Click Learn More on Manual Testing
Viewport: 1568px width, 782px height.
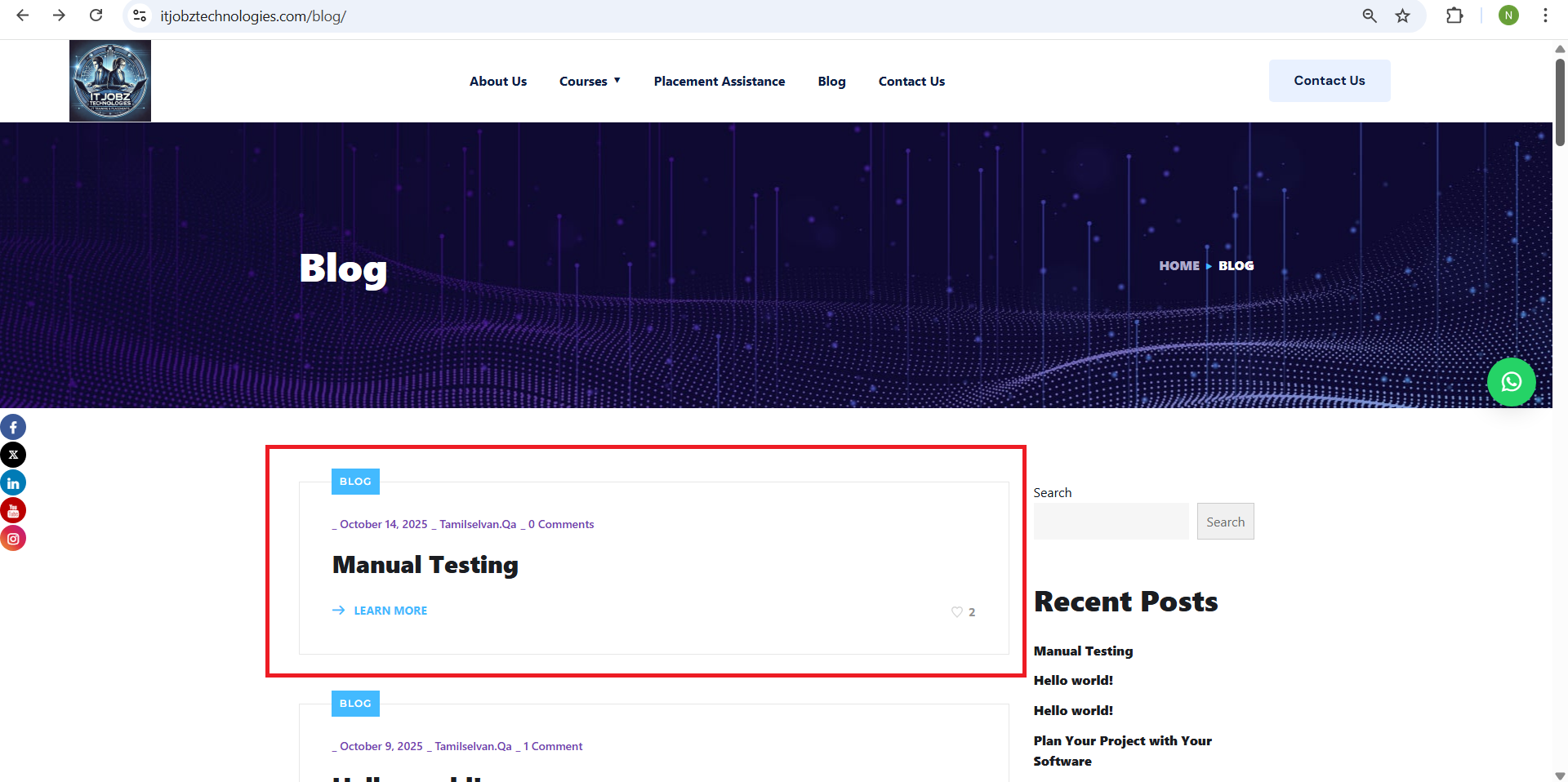coord(390,611)
